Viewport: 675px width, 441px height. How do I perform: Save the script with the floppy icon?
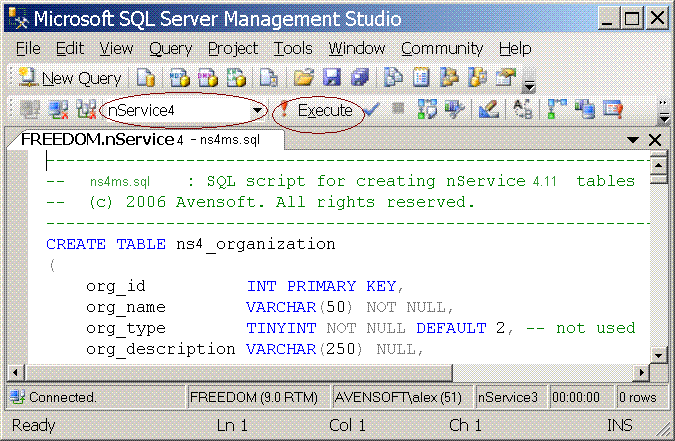[x=331, y=78]
